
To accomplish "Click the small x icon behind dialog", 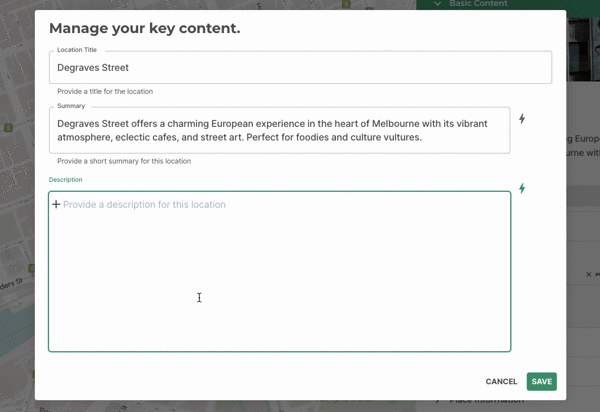I will (587, 273).
